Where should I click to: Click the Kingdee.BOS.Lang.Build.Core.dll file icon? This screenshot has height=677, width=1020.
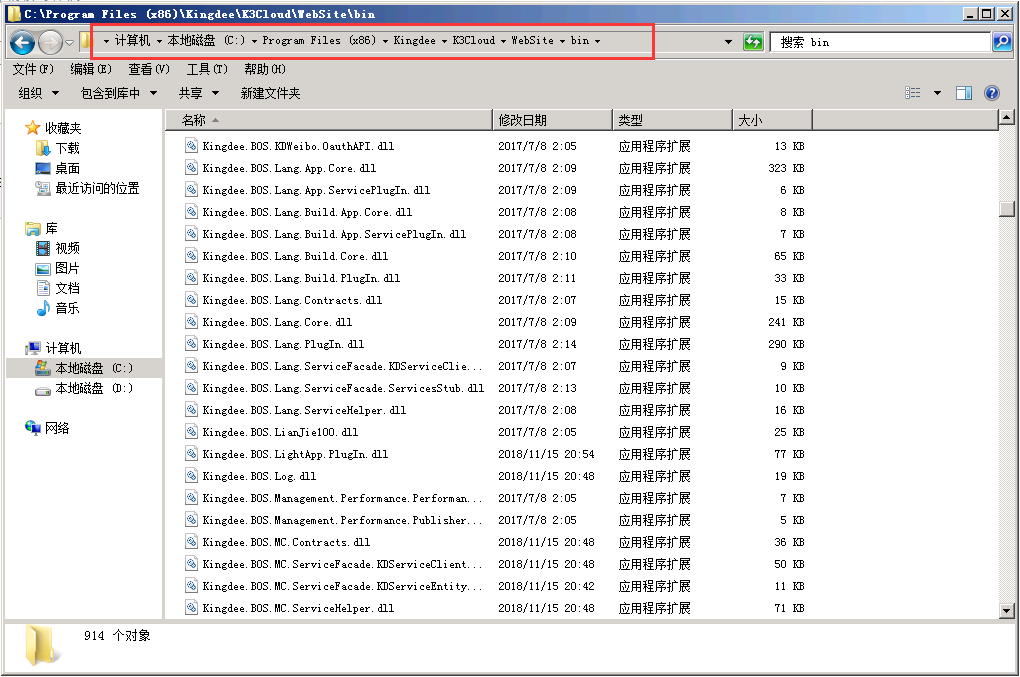(191, 256)
